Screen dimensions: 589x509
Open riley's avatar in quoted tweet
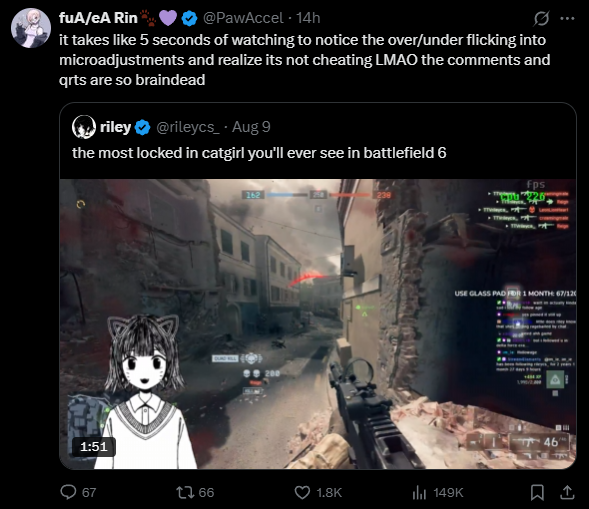(x=84, y=127)
